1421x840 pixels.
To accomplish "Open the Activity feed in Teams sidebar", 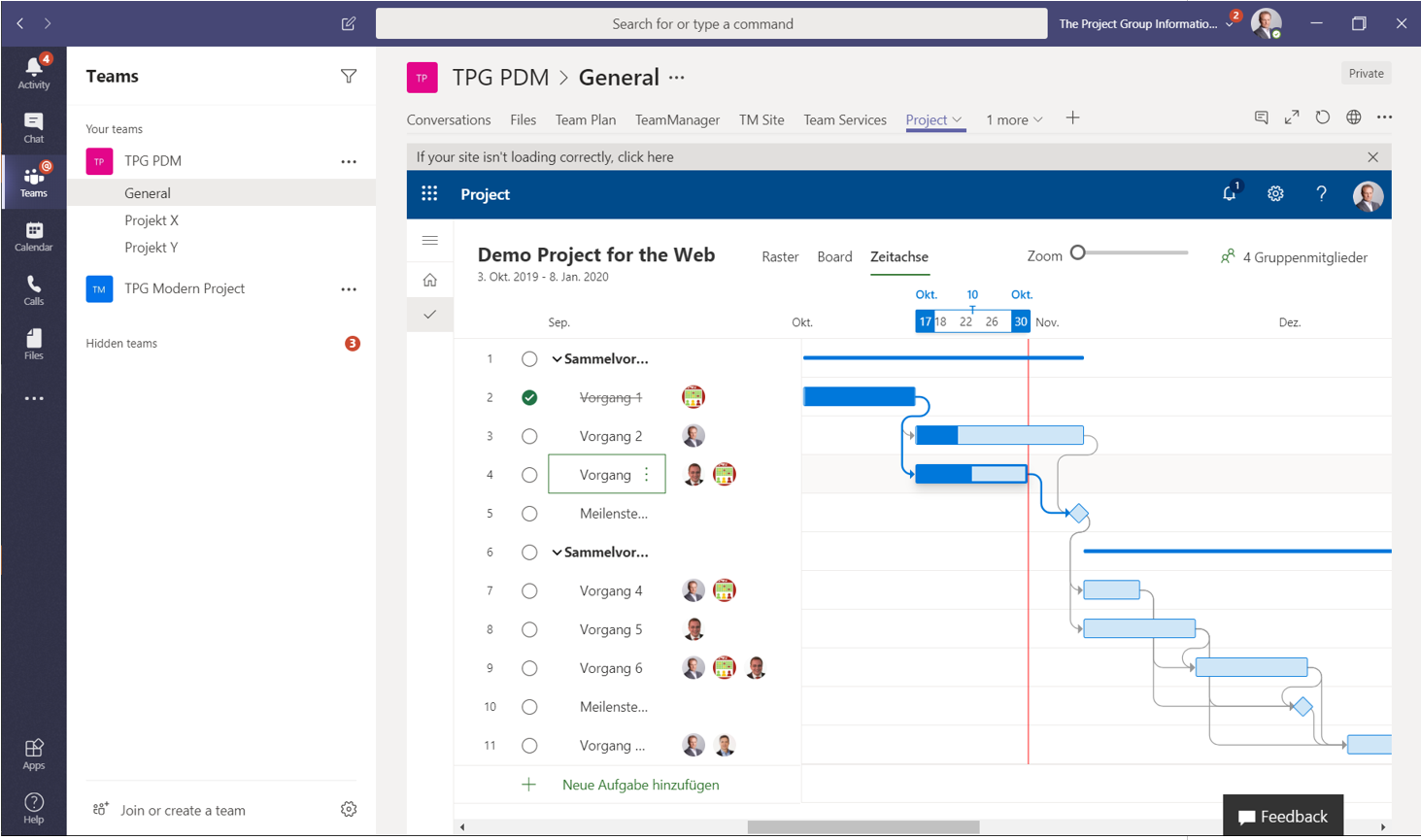I will coord(34,70).
